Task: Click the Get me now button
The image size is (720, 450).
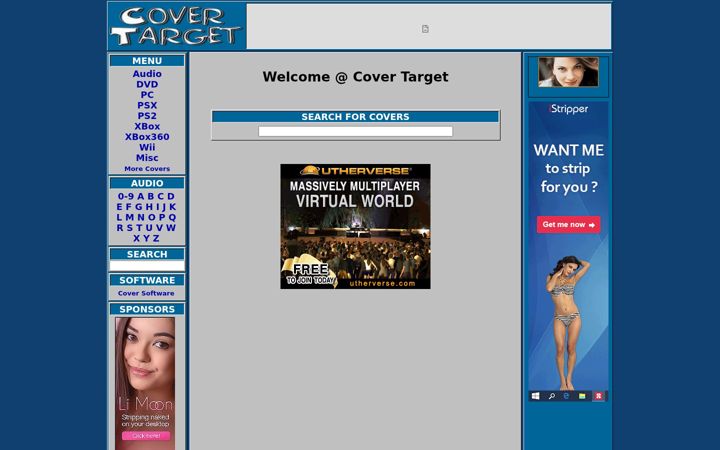Action: [568, 225]
